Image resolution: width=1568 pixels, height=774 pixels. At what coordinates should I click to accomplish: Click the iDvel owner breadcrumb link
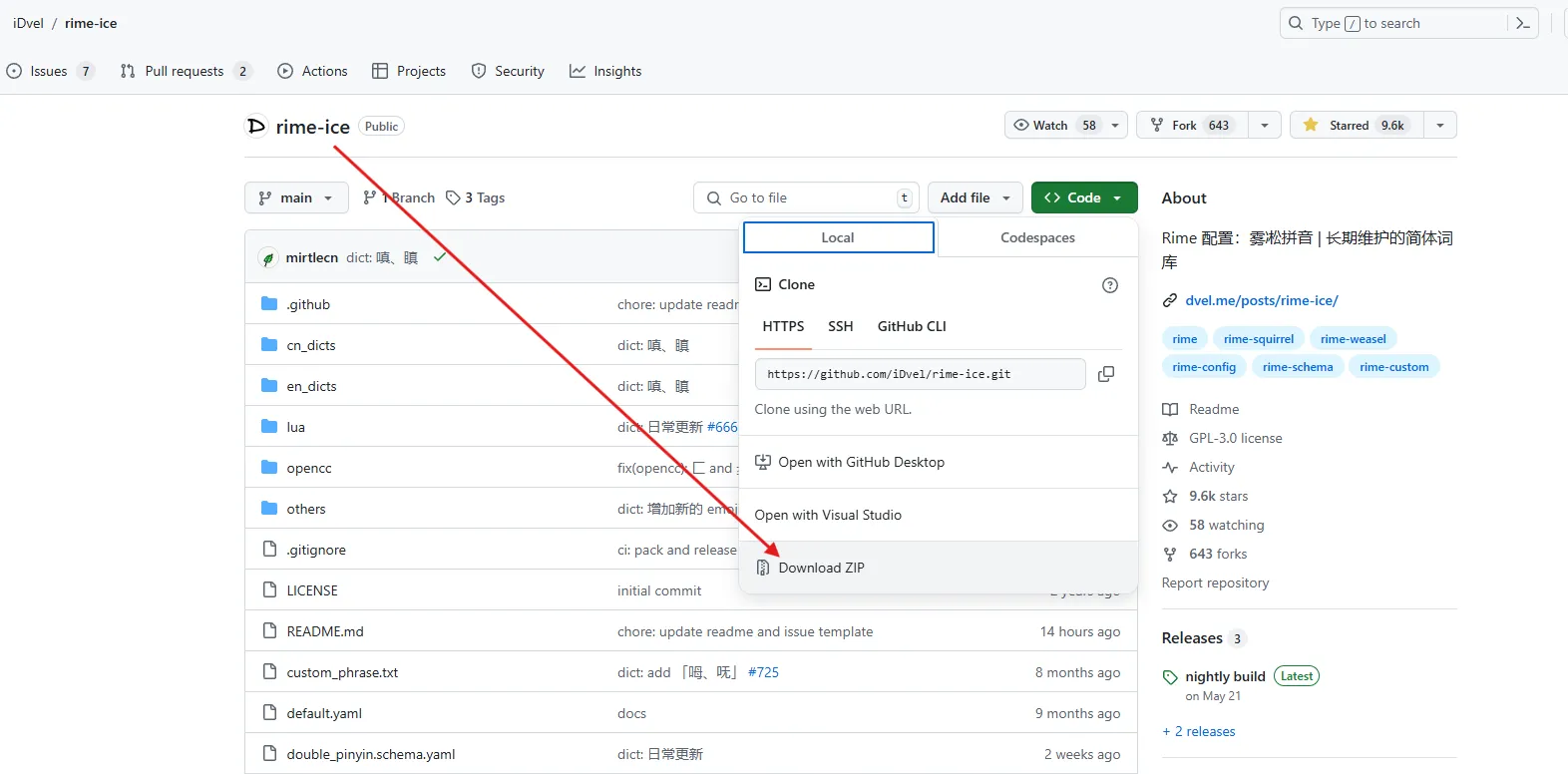click(28, 23)
